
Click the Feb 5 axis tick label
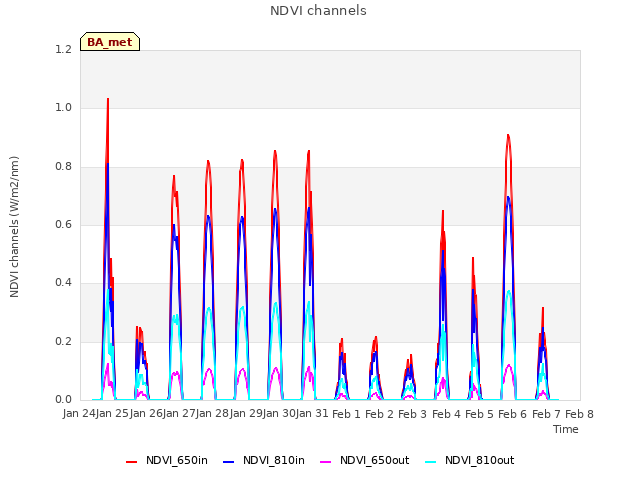480,414
